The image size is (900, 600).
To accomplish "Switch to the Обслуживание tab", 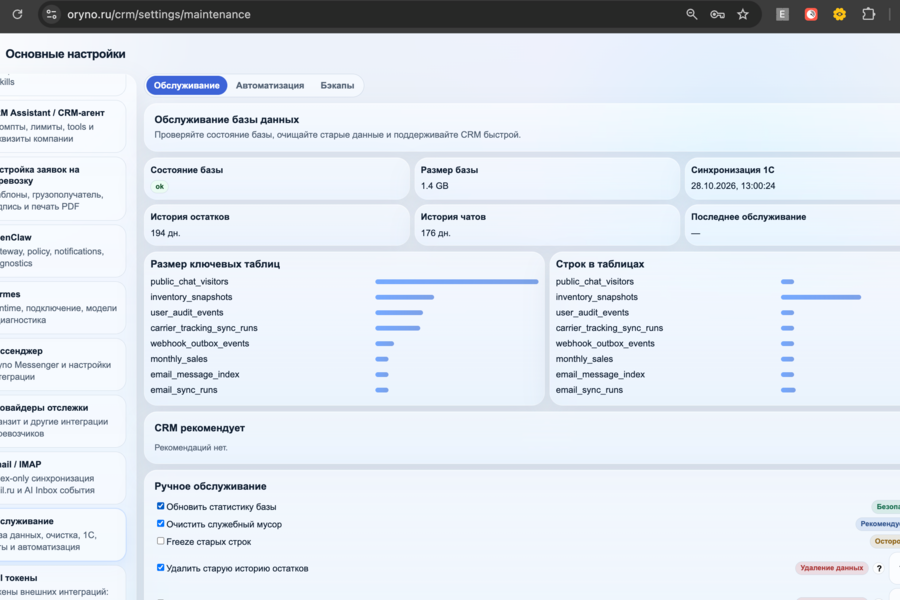I will point(187,86).
